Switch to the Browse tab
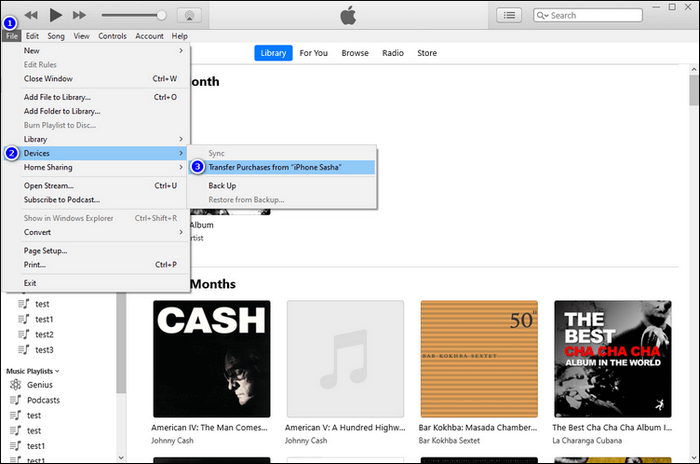The width and height of the screenshot is (700, 464). coord(355,53)
